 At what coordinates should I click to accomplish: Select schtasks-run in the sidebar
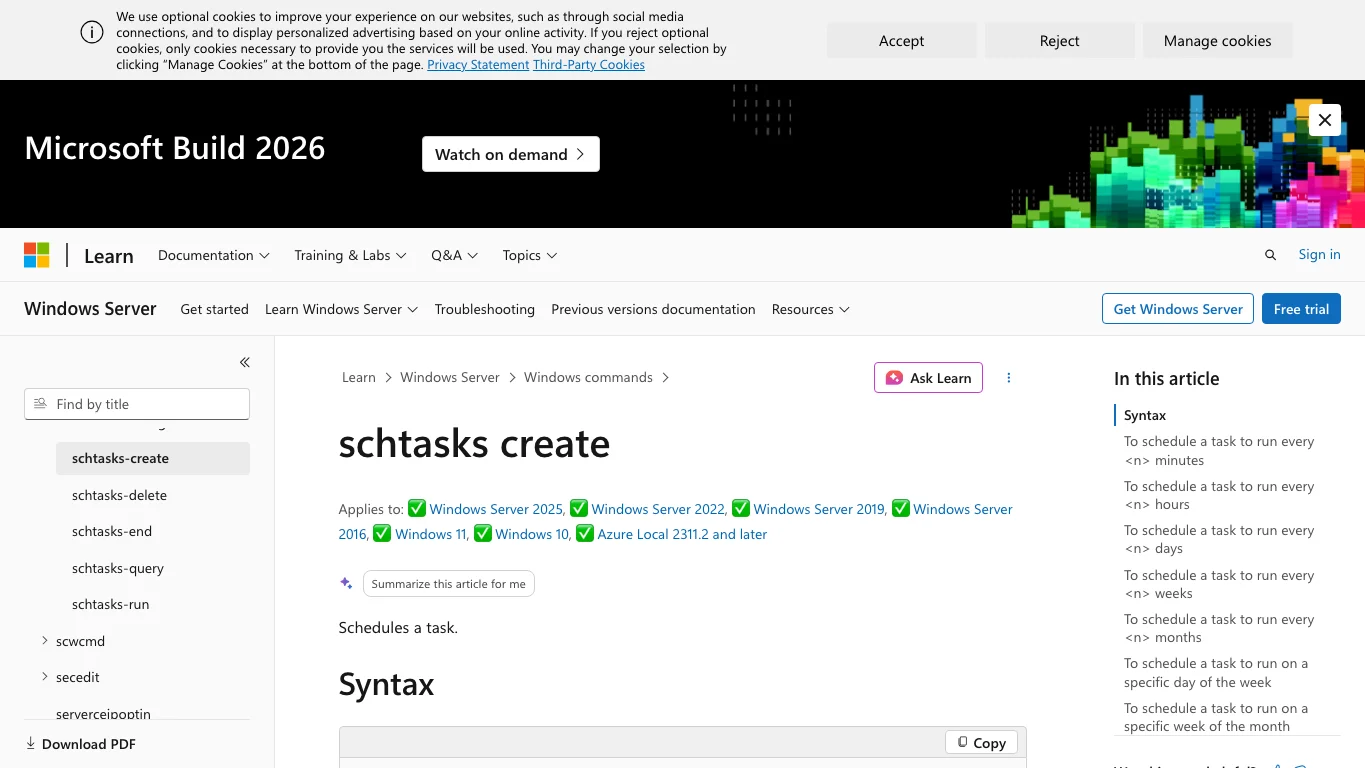click(153, 604)
